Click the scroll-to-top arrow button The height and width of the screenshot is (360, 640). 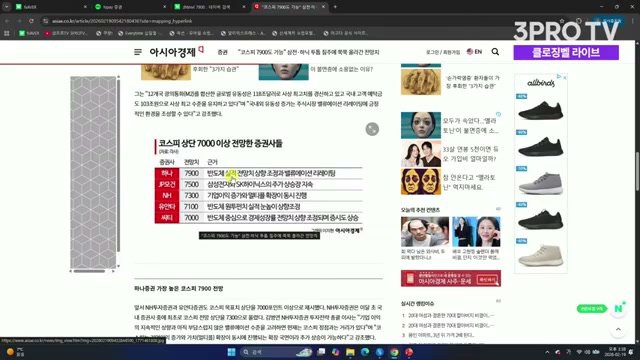pos(618,329)
